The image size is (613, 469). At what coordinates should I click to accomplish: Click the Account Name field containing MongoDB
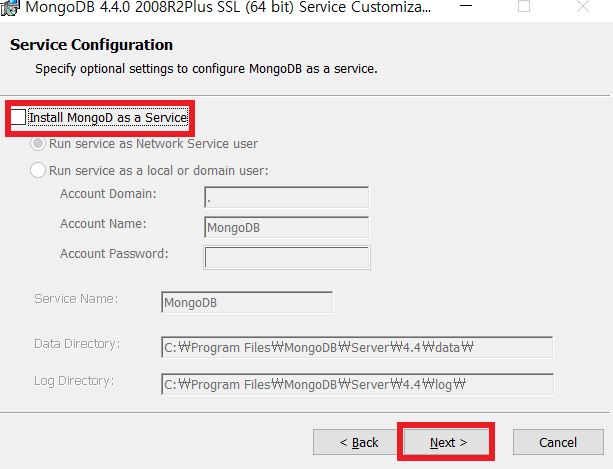tap(287, 227)
